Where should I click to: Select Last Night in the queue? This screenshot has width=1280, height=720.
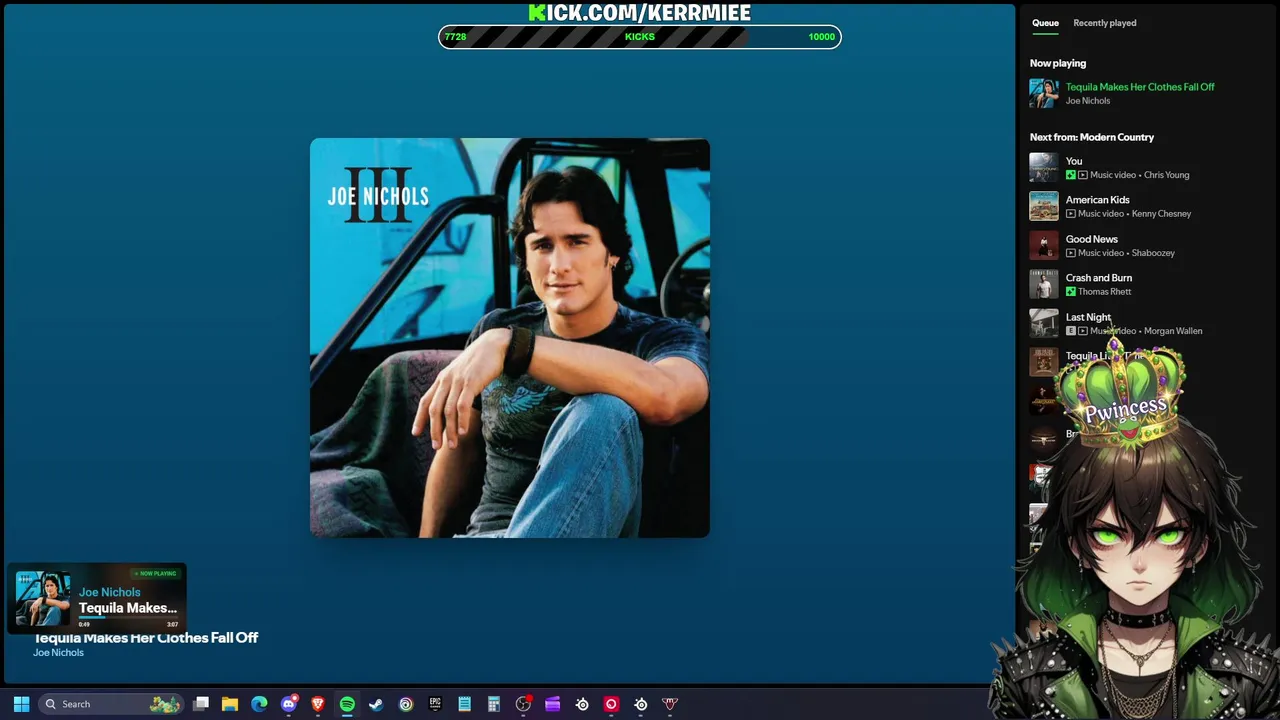1088,317
